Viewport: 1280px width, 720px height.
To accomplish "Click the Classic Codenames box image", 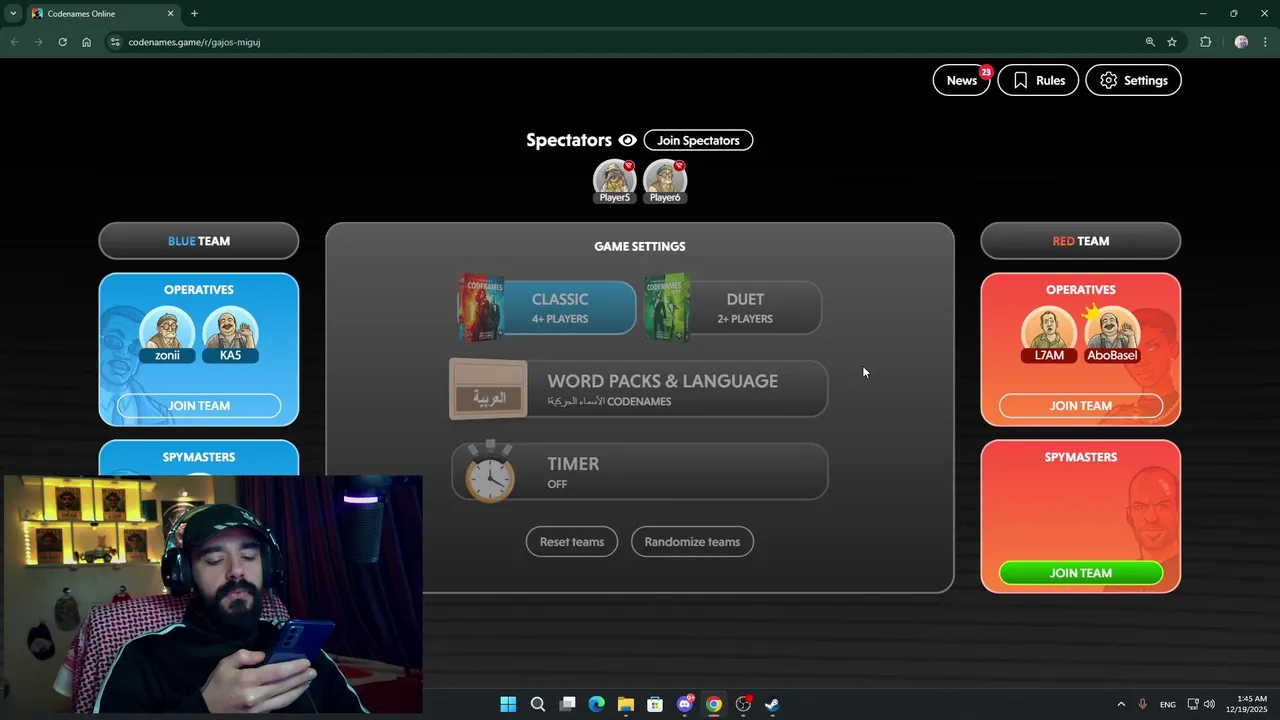I will click(x=481, y=308).
